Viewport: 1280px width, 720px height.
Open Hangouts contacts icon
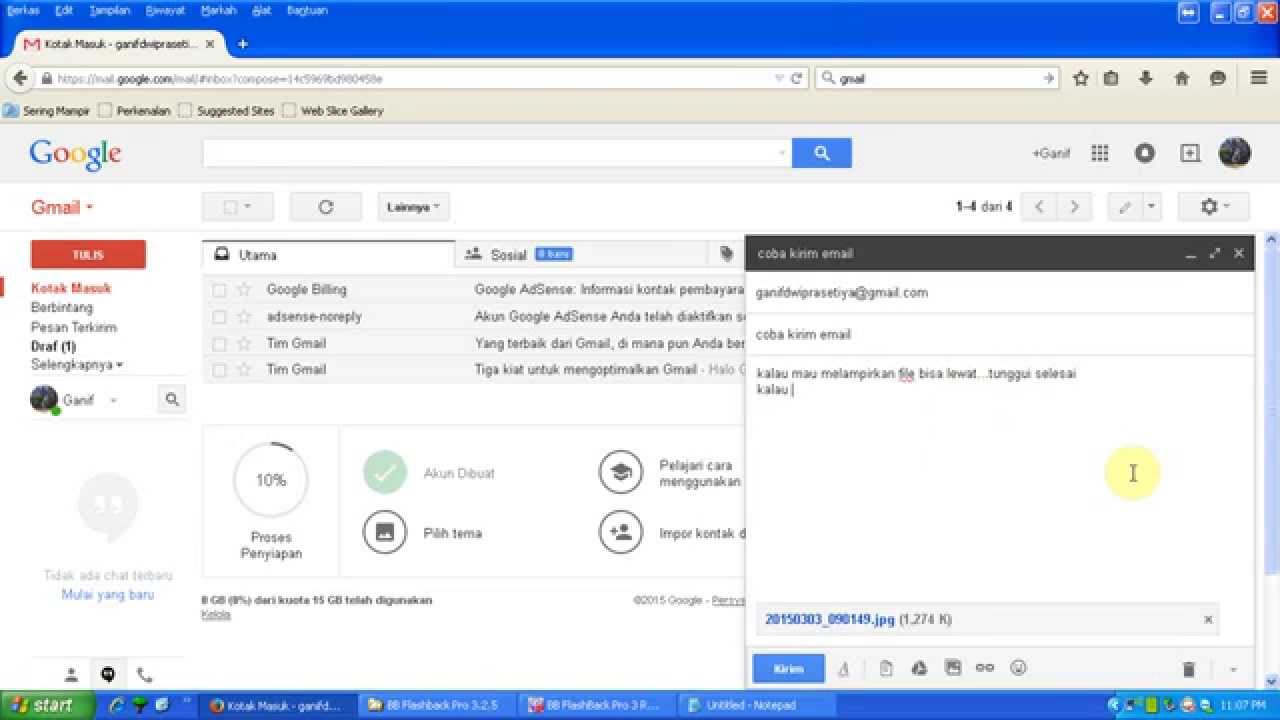click(71, 675)
